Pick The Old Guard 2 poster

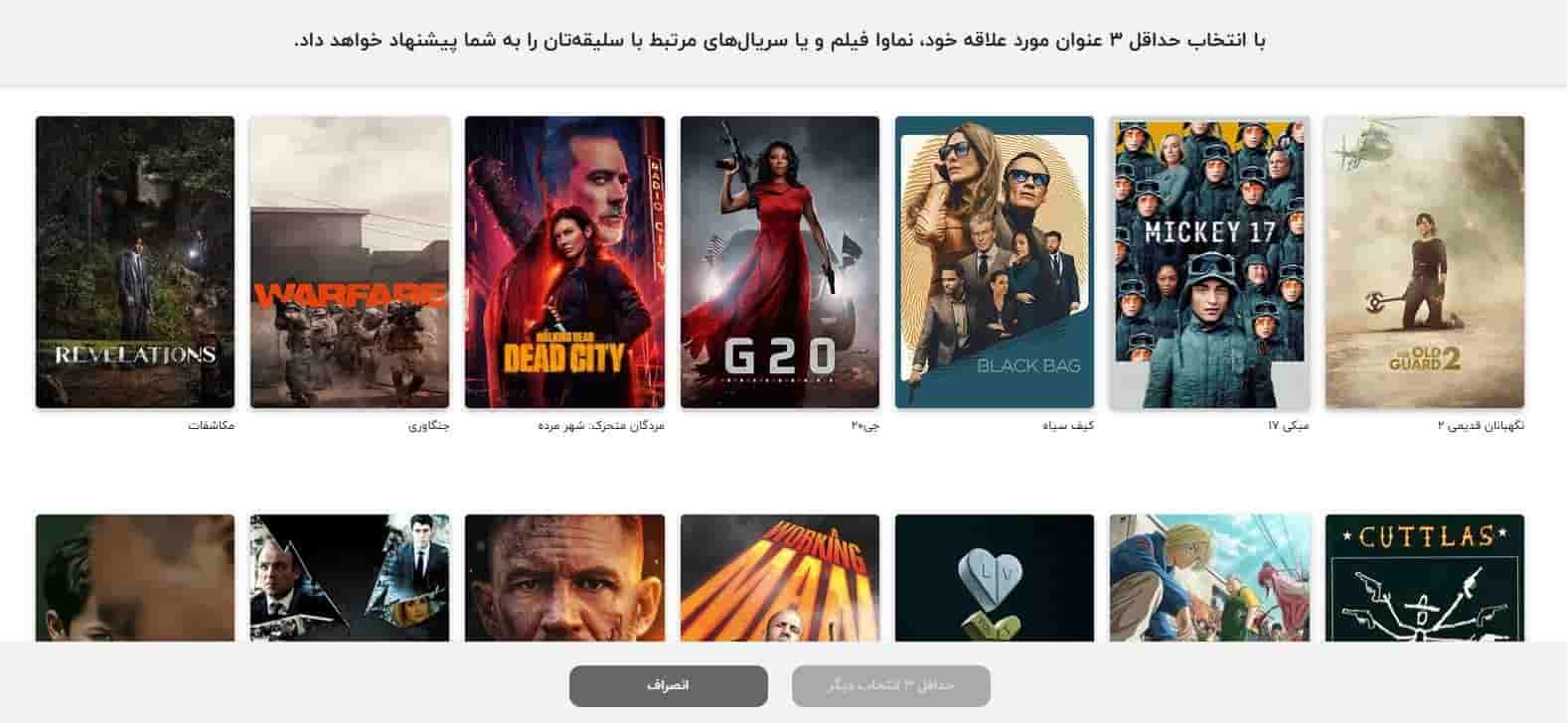[1425, 262]
